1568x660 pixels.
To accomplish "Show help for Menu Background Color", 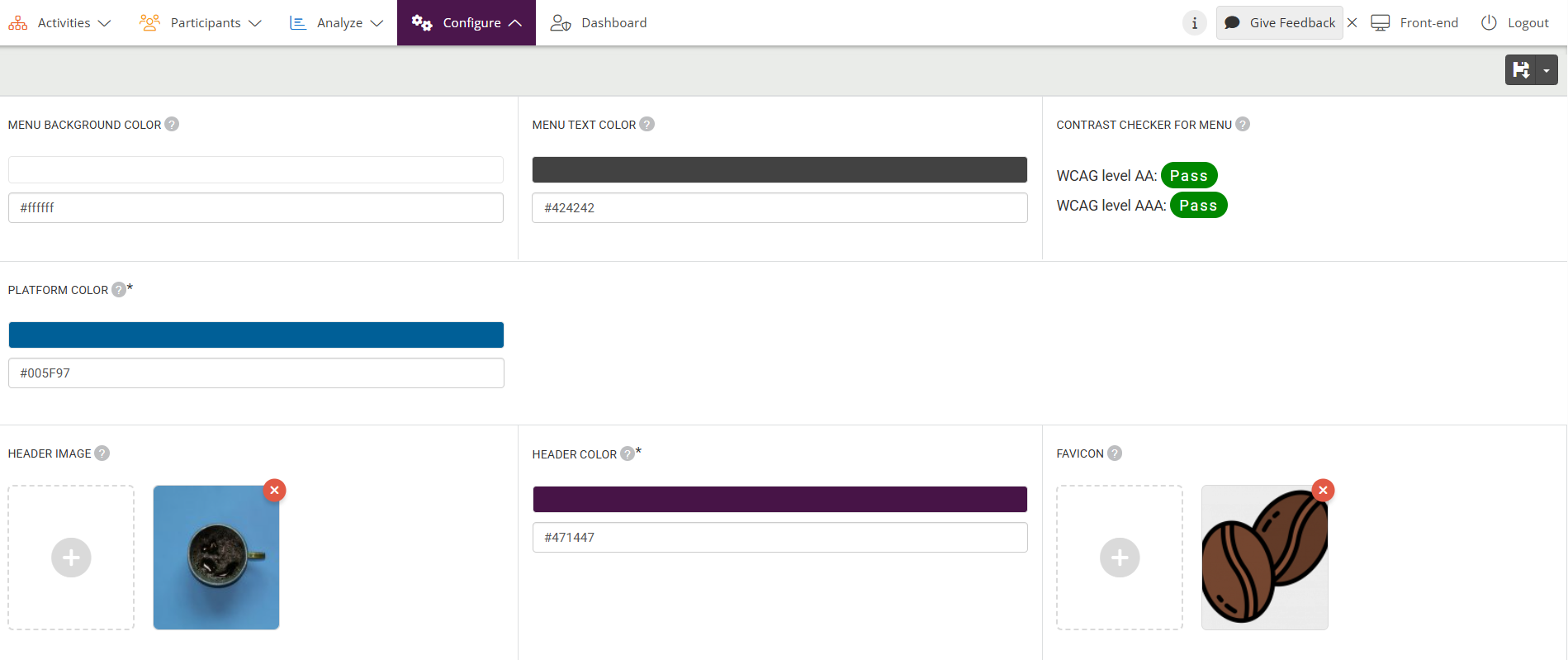I will (172, 125).
